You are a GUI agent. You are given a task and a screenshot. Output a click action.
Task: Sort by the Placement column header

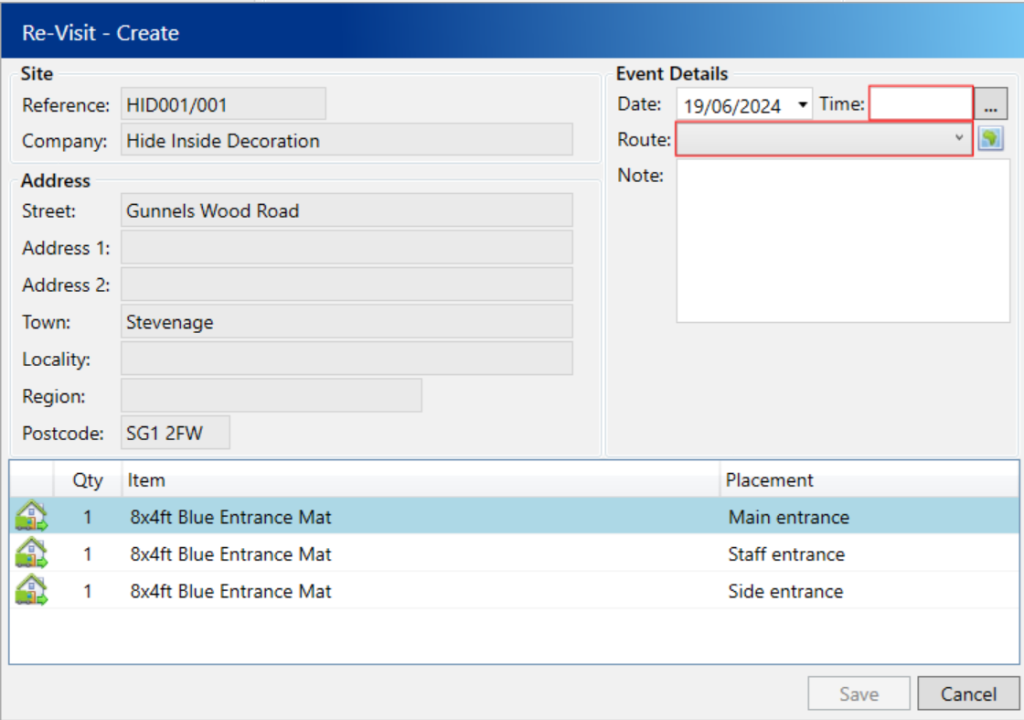click(x=868, y=480)
